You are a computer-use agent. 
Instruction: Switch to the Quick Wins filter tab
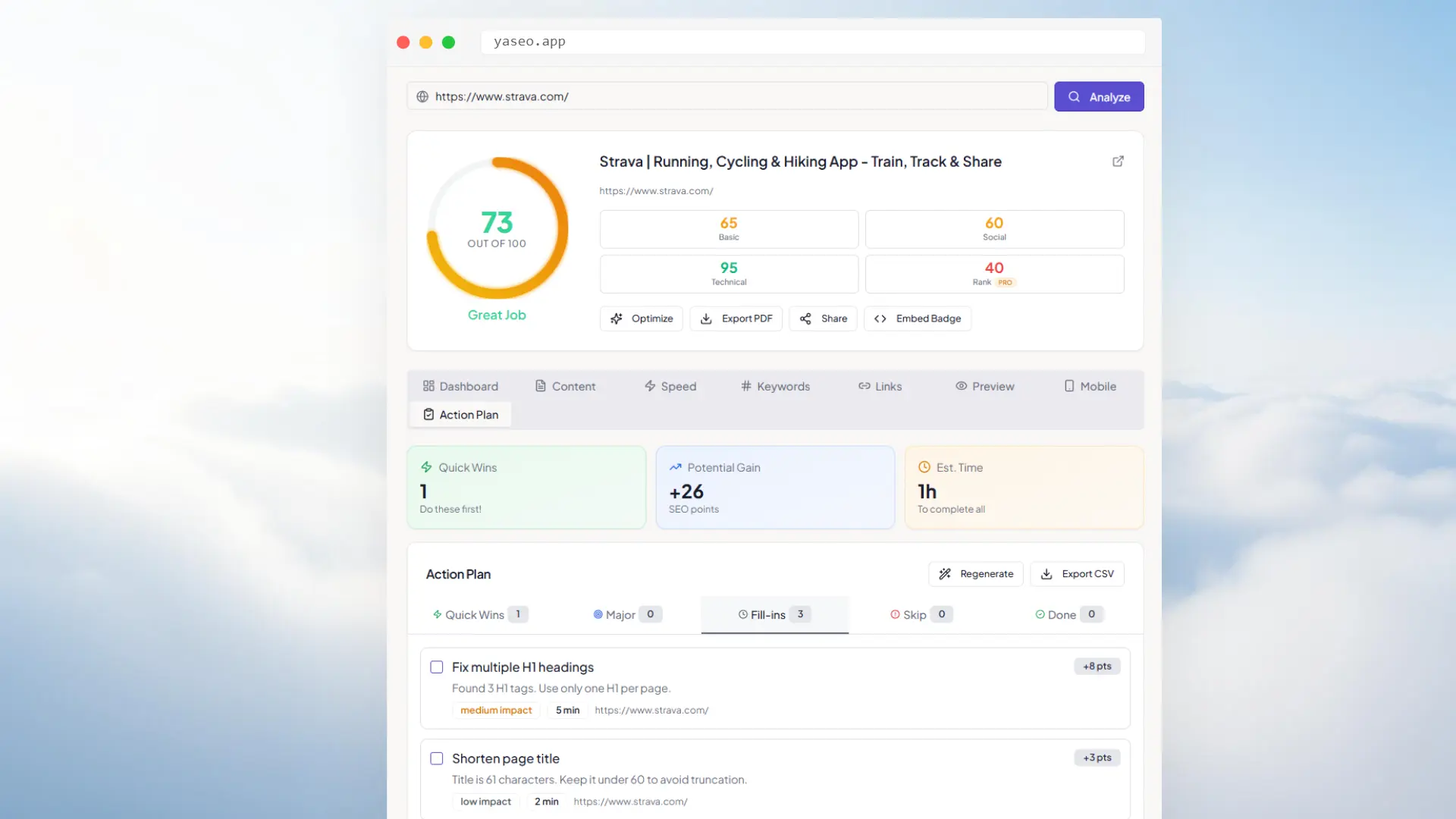(x=479, y=615)
